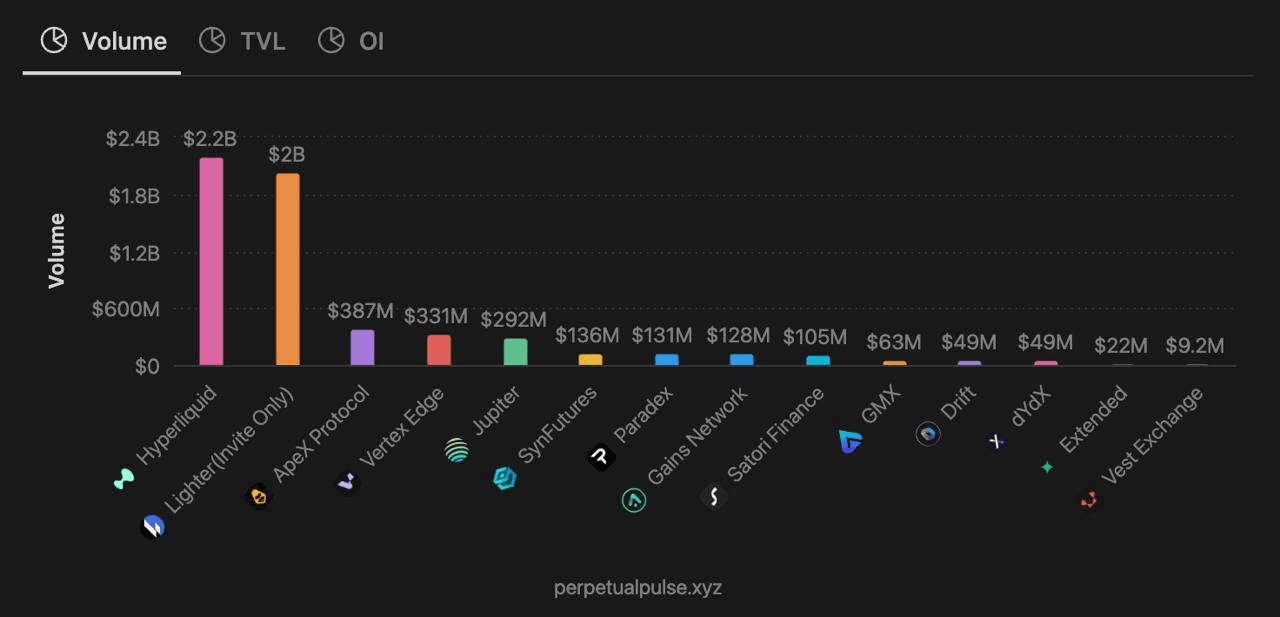Click the SynFutures logo icon
The width and height of the screenshot is (1280, 617).
point(505,478)
